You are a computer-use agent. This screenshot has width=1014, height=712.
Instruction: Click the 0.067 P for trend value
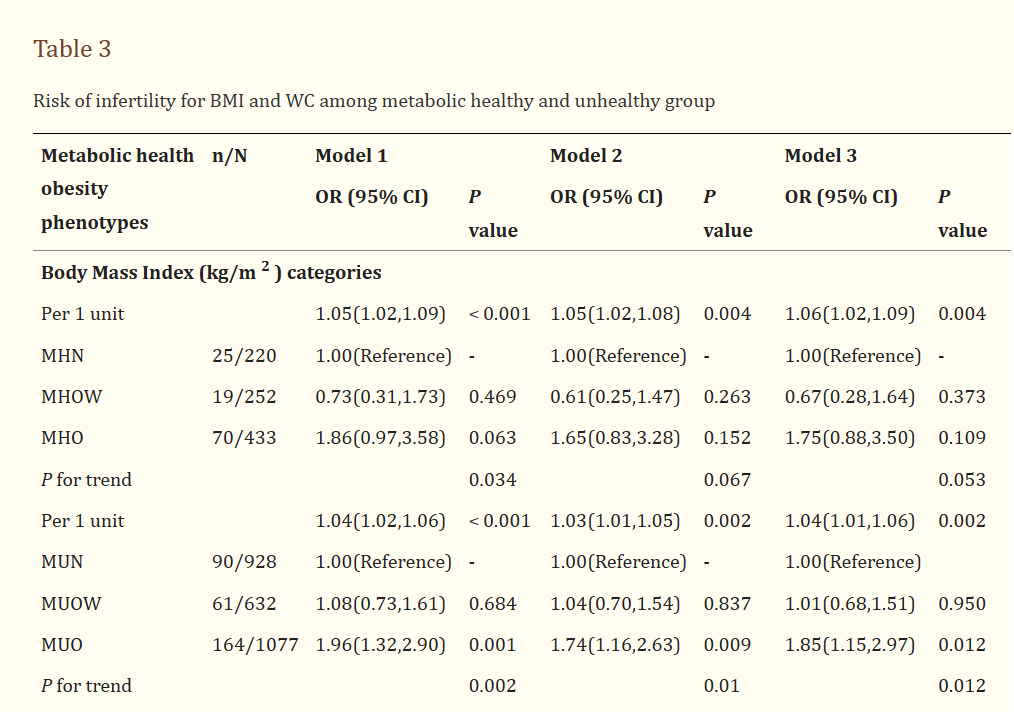(x=727, y=480)
